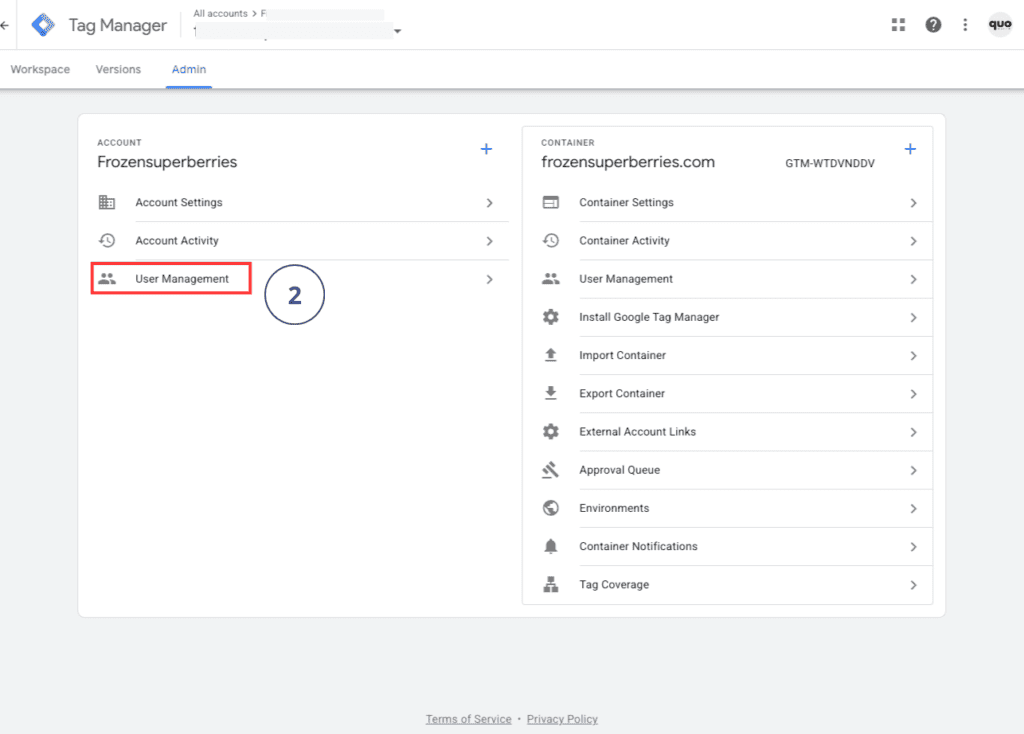Viewport: 1024px width, 734px height.
Task: Open account-level User Management
Action: pyautogui.click(x=182, y=279)
